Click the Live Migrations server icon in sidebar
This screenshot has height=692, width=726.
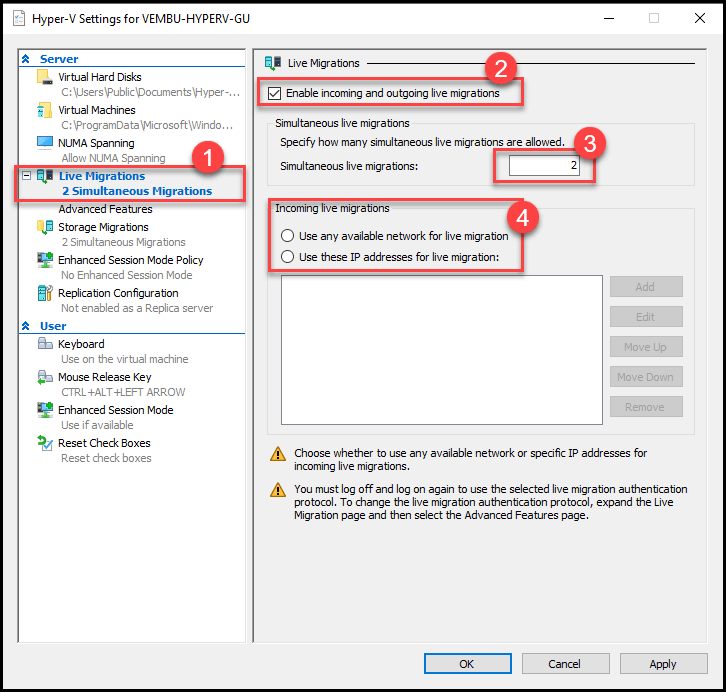(x=44, y=176)
